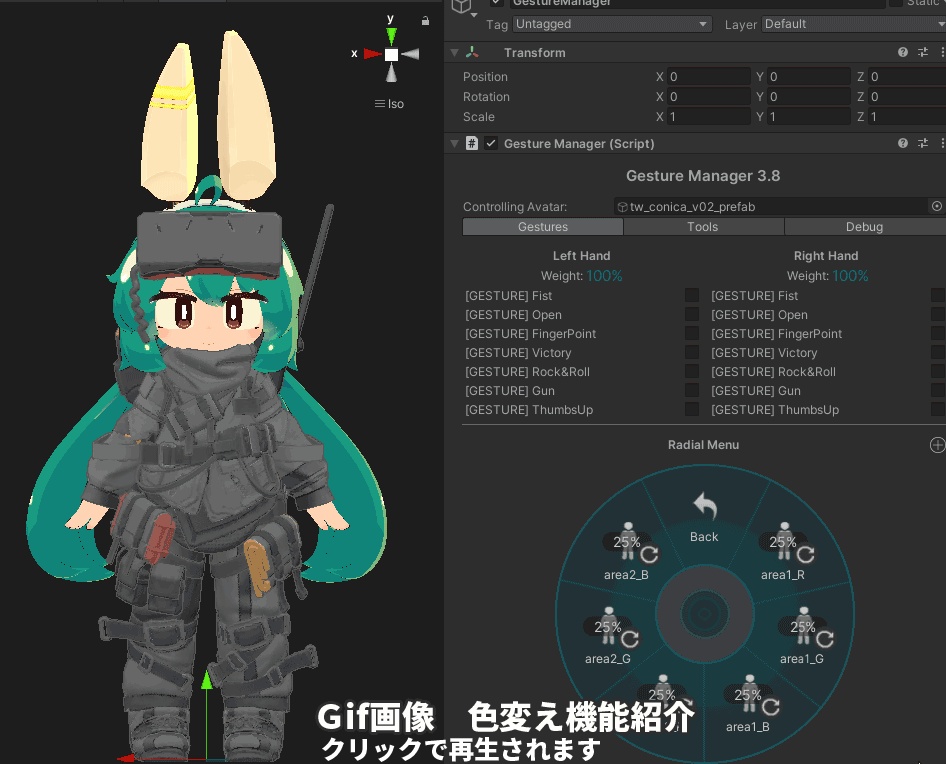Click the green Y axis on the scene gizmo
946x764 pixels.
390,35
